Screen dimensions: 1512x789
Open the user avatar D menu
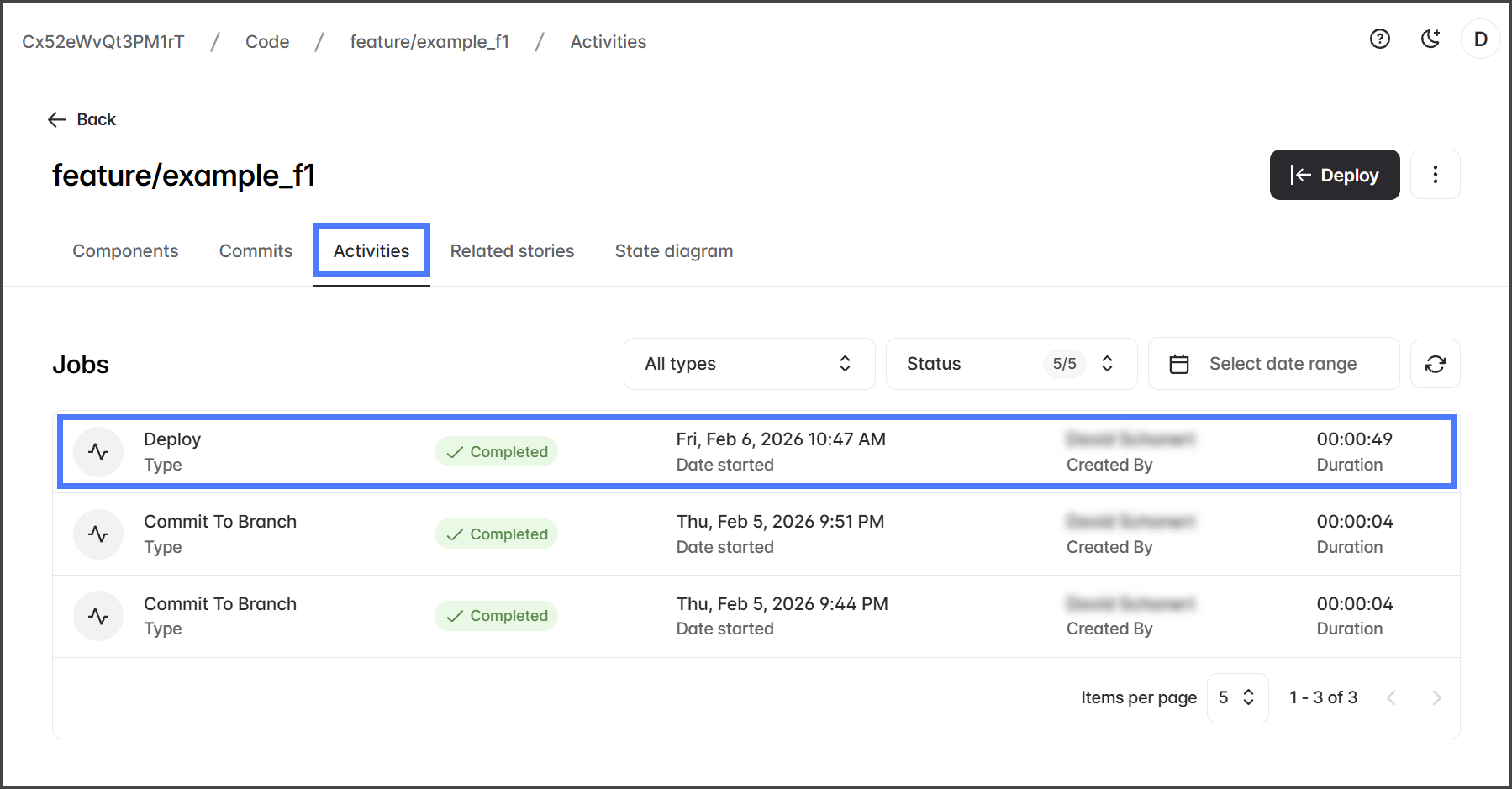(1480, 39)
